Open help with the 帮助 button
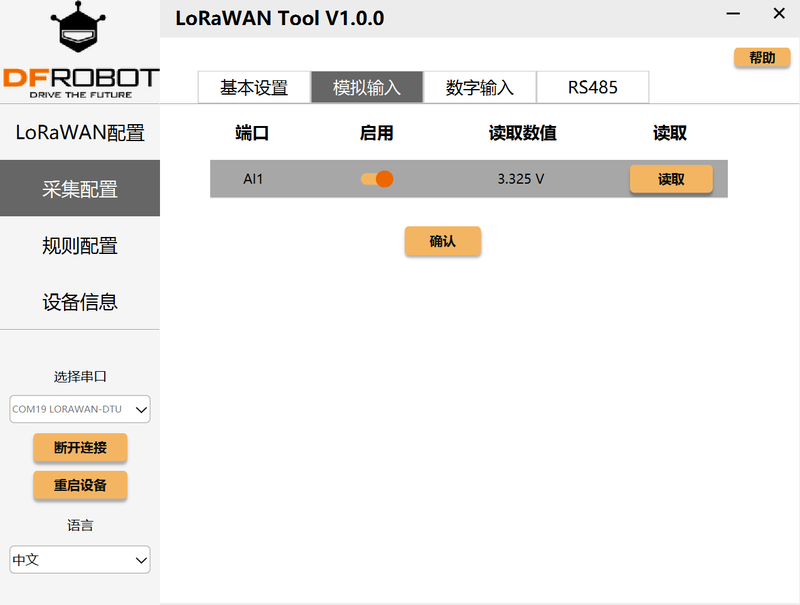 click(x=762, y=58)
